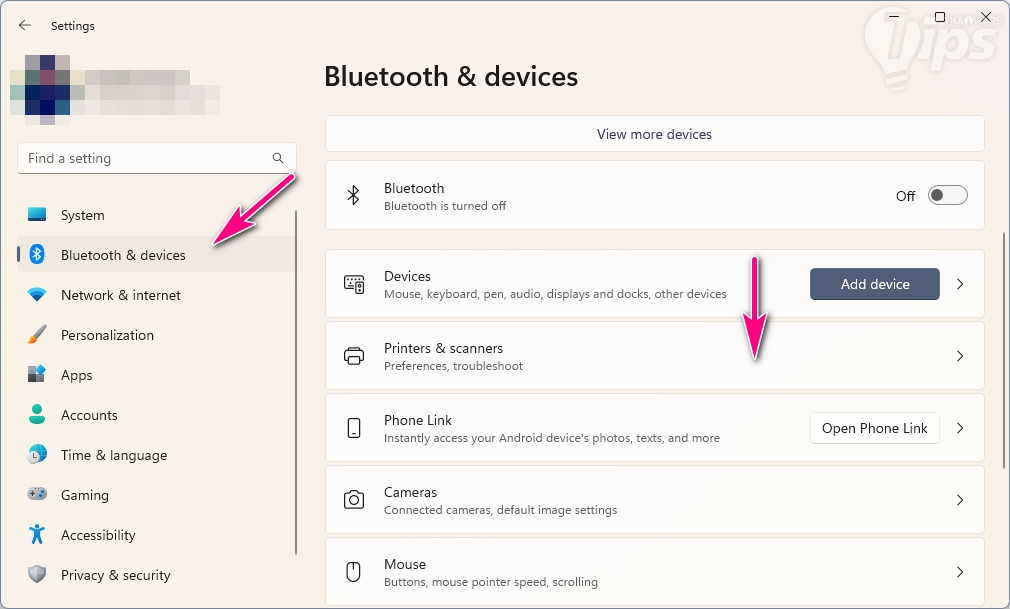
Task: Click the Personalization paintbrush icon
Action: pos(37,335)
